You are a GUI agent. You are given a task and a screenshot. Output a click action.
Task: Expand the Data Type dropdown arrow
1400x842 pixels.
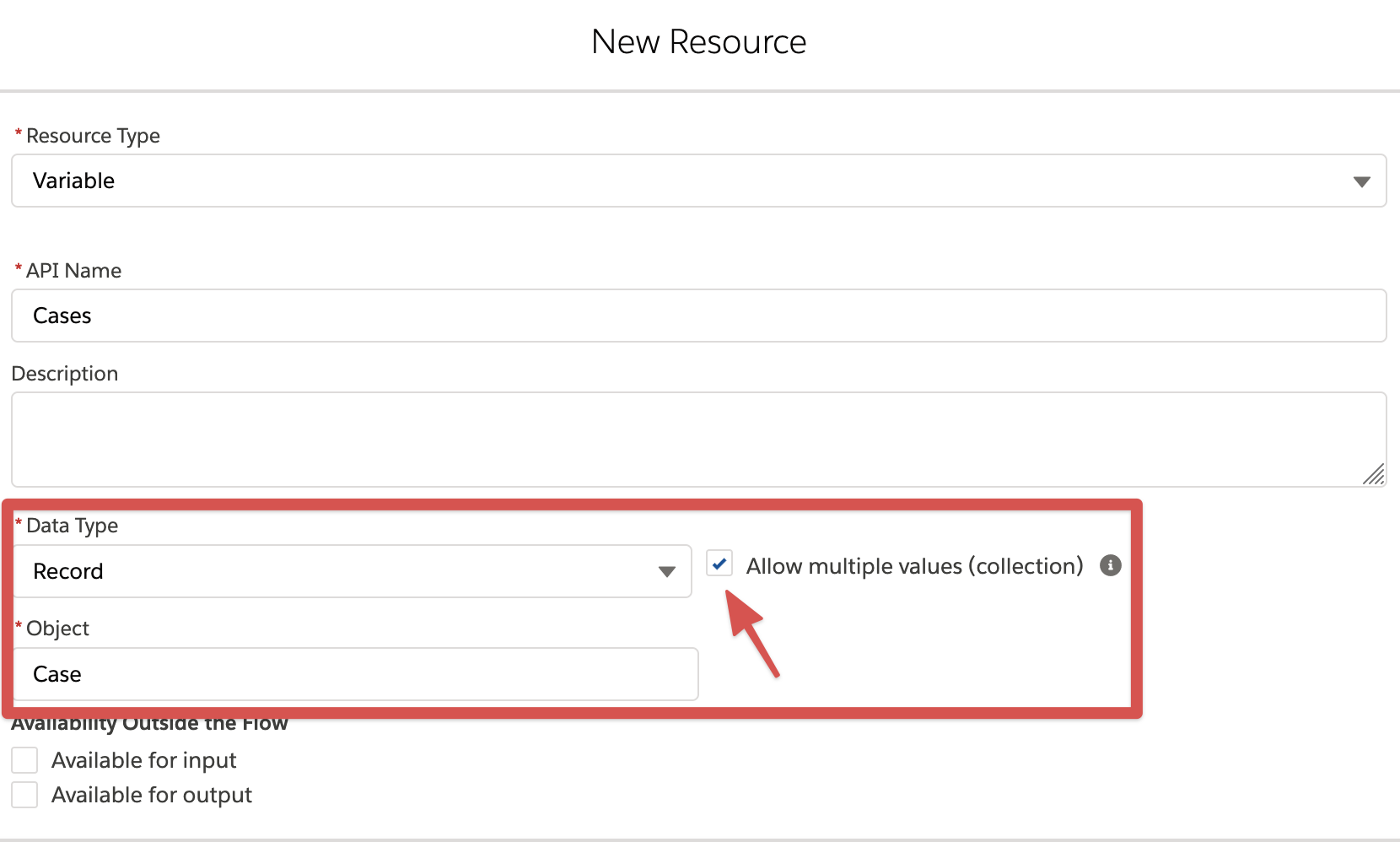[x=666, y=572]
